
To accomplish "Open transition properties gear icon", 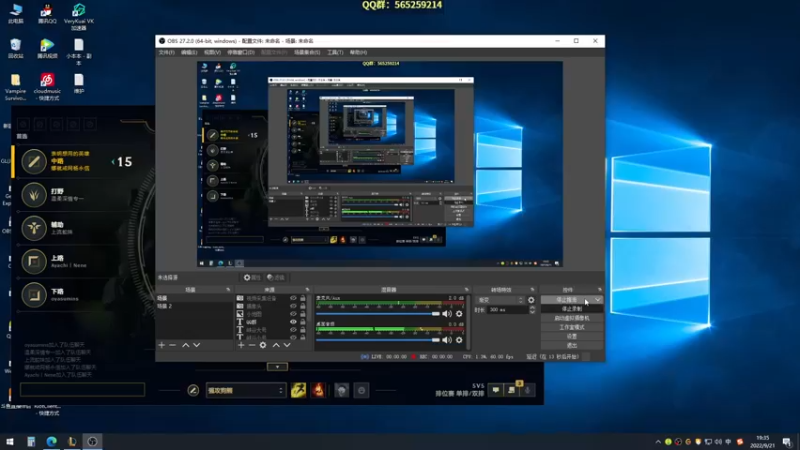I will [531, 300].
